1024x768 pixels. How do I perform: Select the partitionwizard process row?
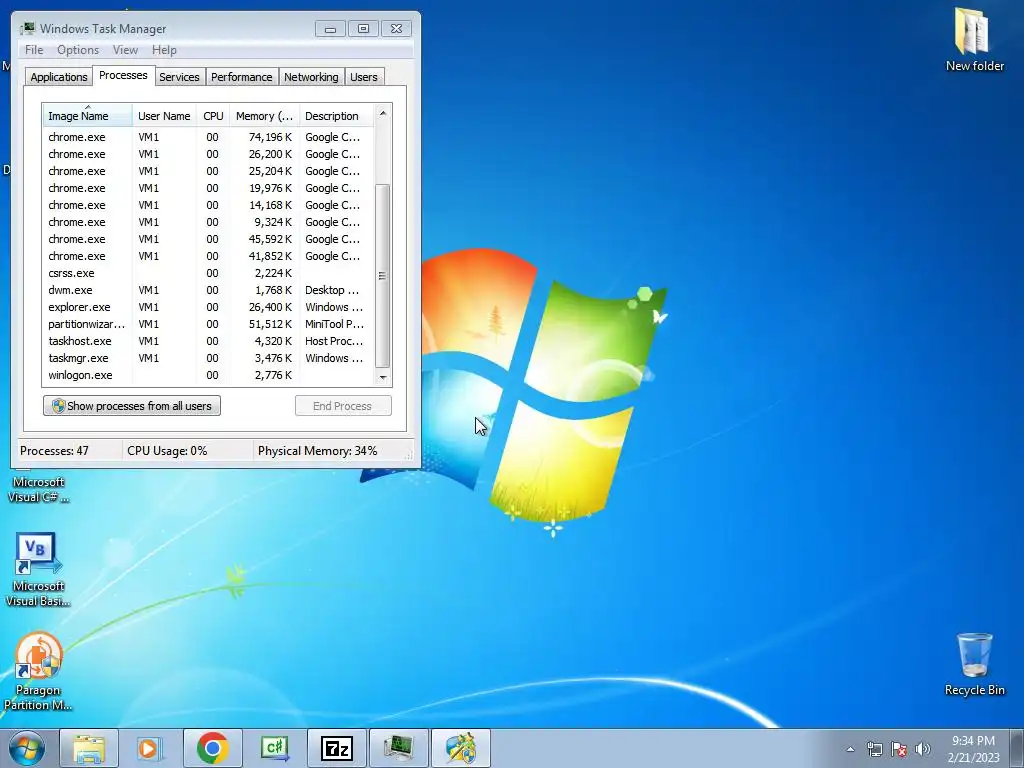(208, 324)
